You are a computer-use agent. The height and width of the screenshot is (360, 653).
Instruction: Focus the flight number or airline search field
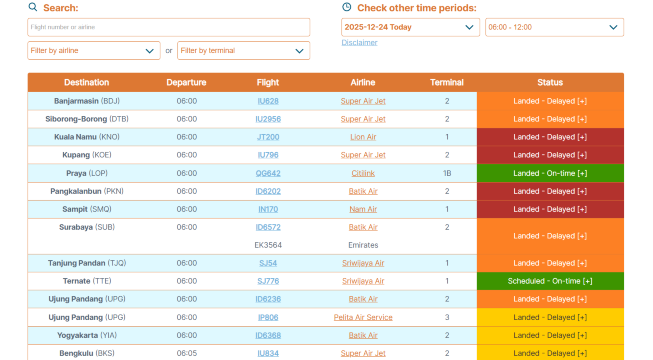click(169, 27)
